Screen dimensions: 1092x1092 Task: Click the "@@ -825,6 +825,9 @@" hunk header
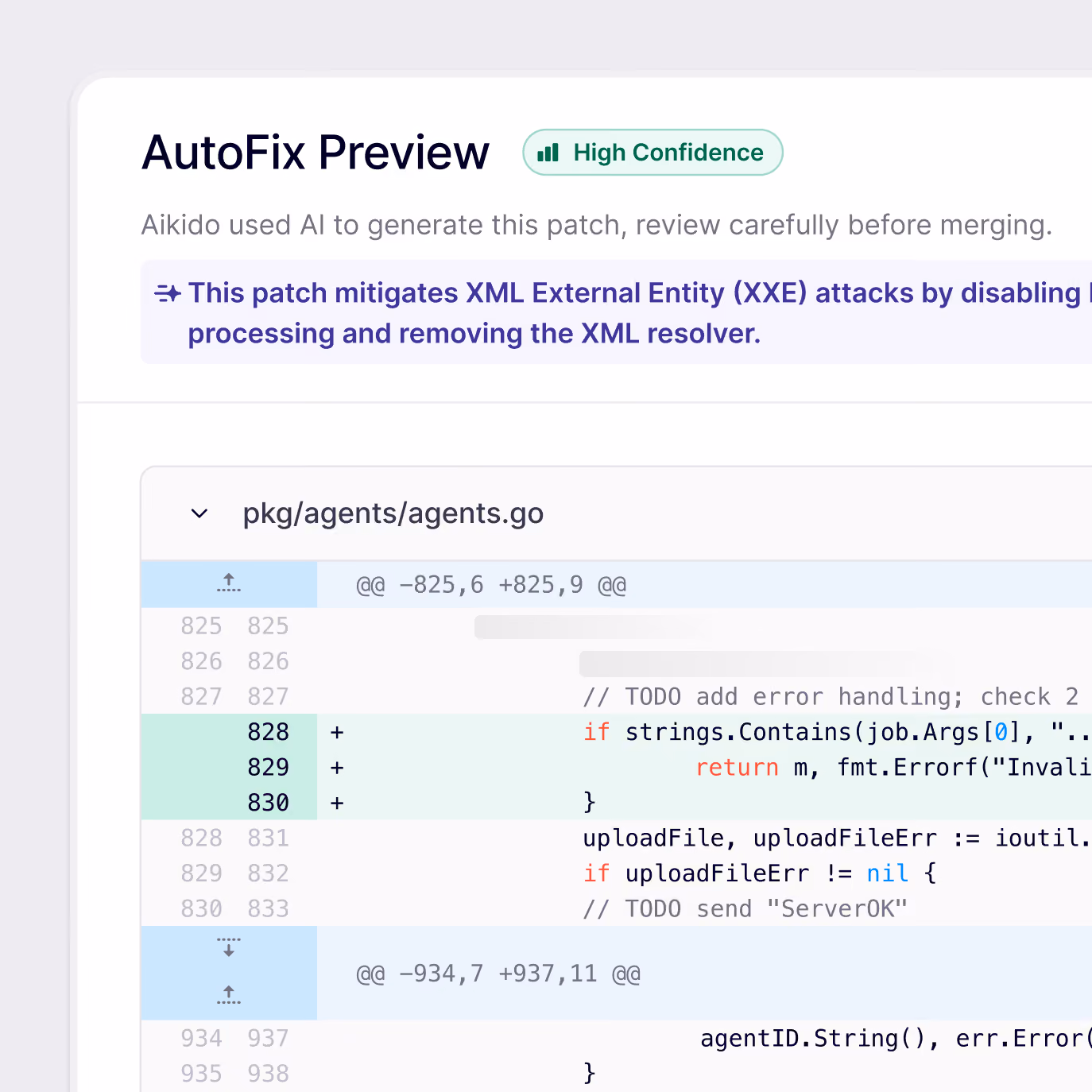click(491, 585)
